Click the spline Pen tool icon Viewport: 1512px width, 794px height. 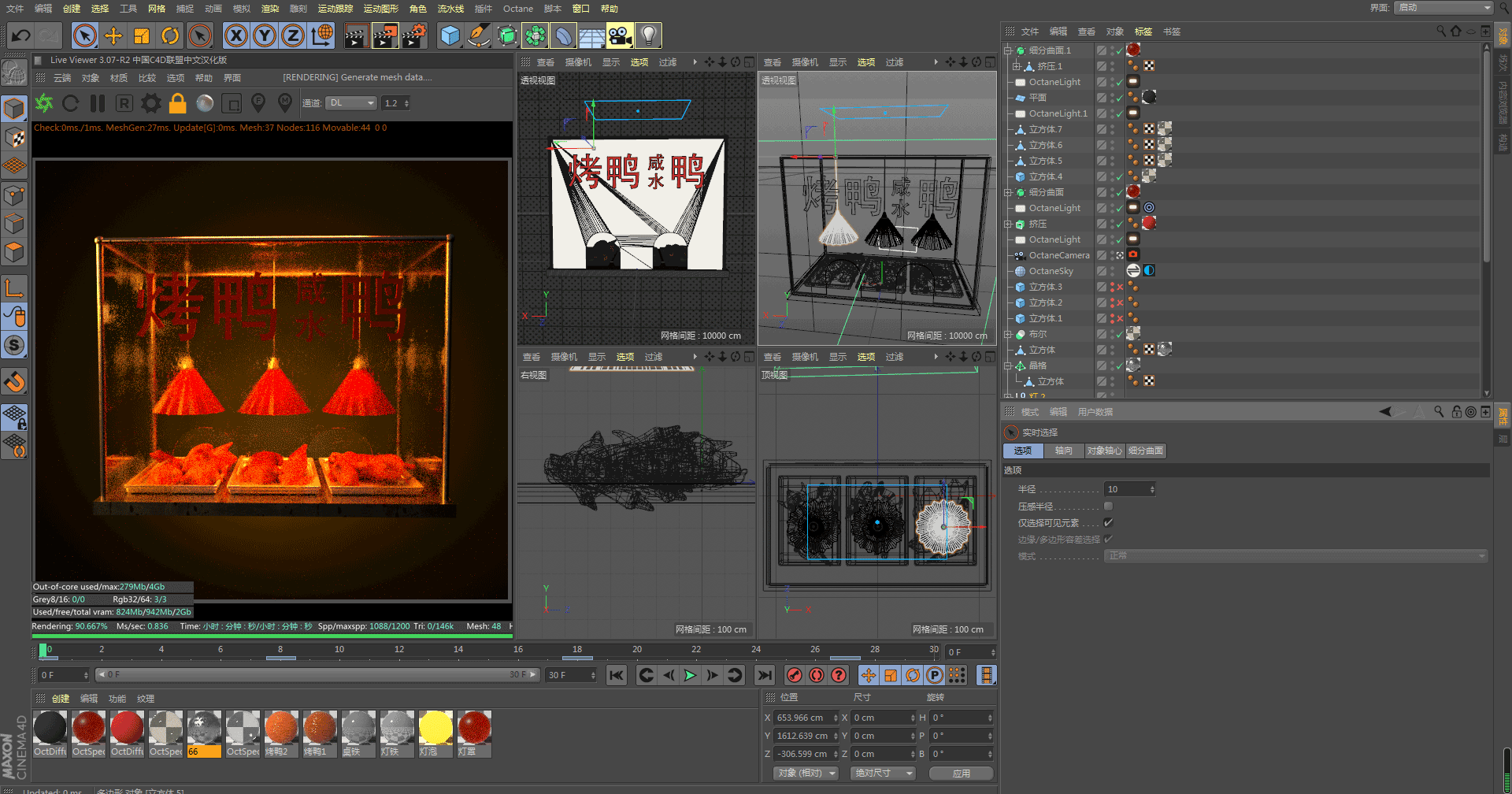[479, 35]
